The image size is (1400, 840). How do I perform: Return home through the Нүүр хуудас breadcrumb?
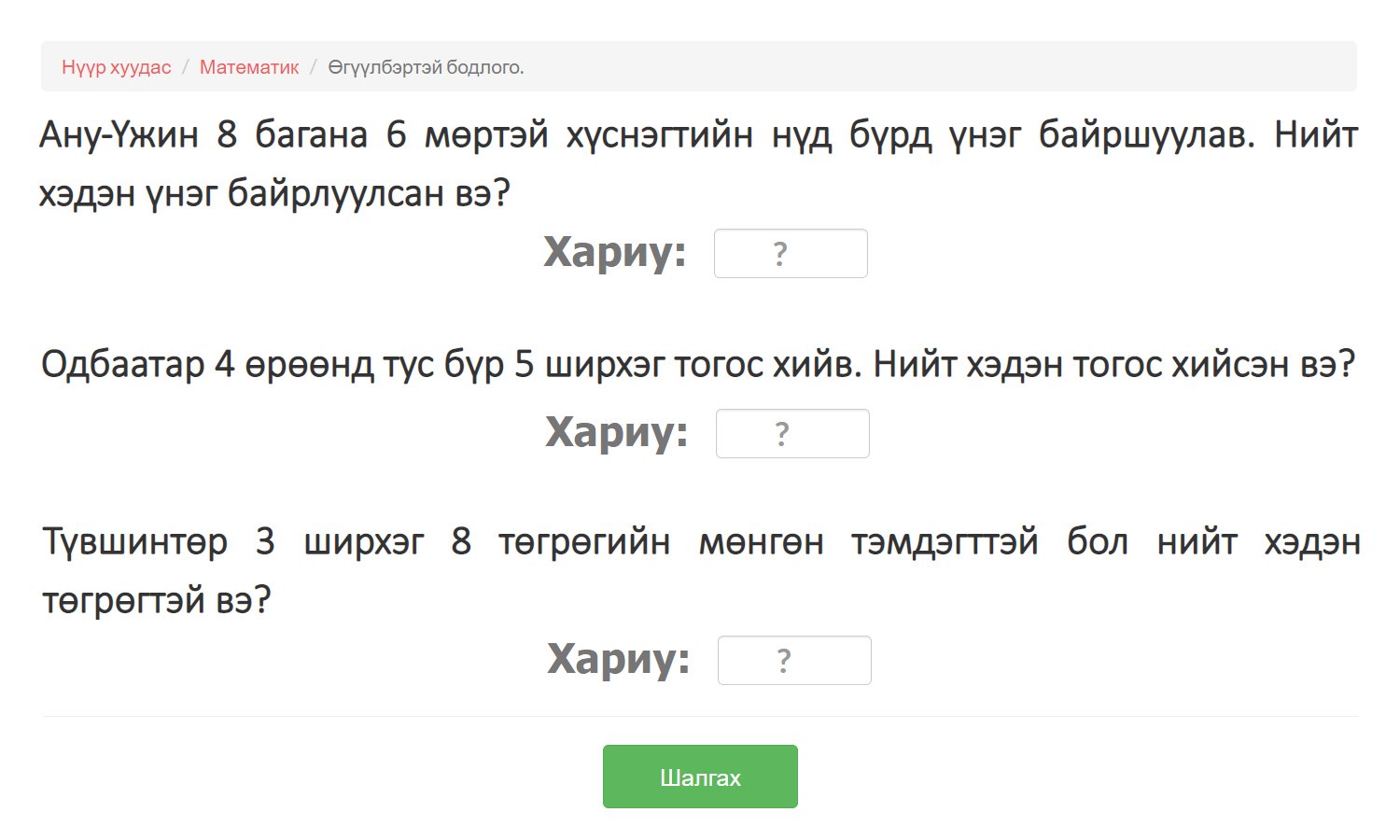(x=115, y=67)
